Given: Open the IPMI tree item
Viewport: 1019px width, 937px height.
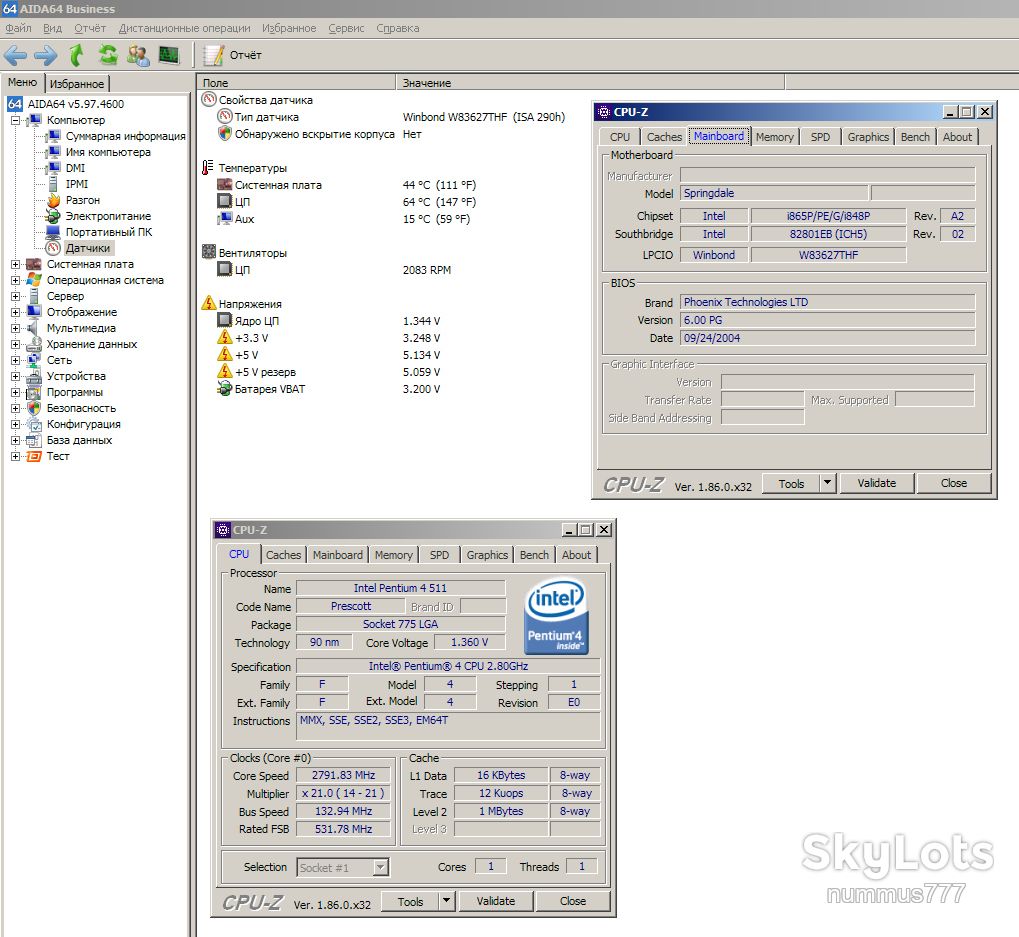Looking at the screenshot, I should click(77, 184).
